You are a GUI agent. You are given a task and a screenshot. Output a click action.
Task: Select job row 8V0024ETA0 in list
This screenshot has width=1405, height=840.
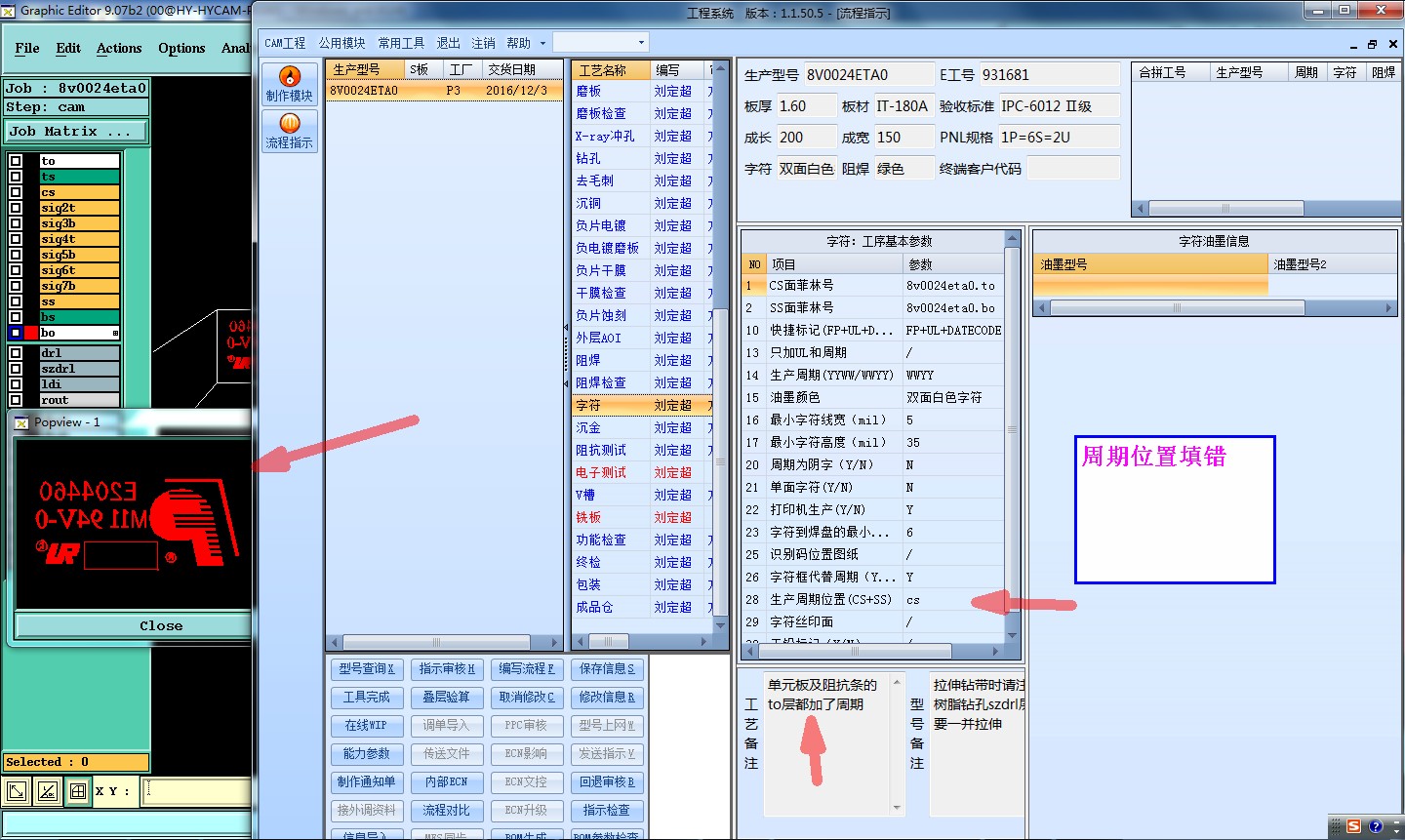(444, 90)
